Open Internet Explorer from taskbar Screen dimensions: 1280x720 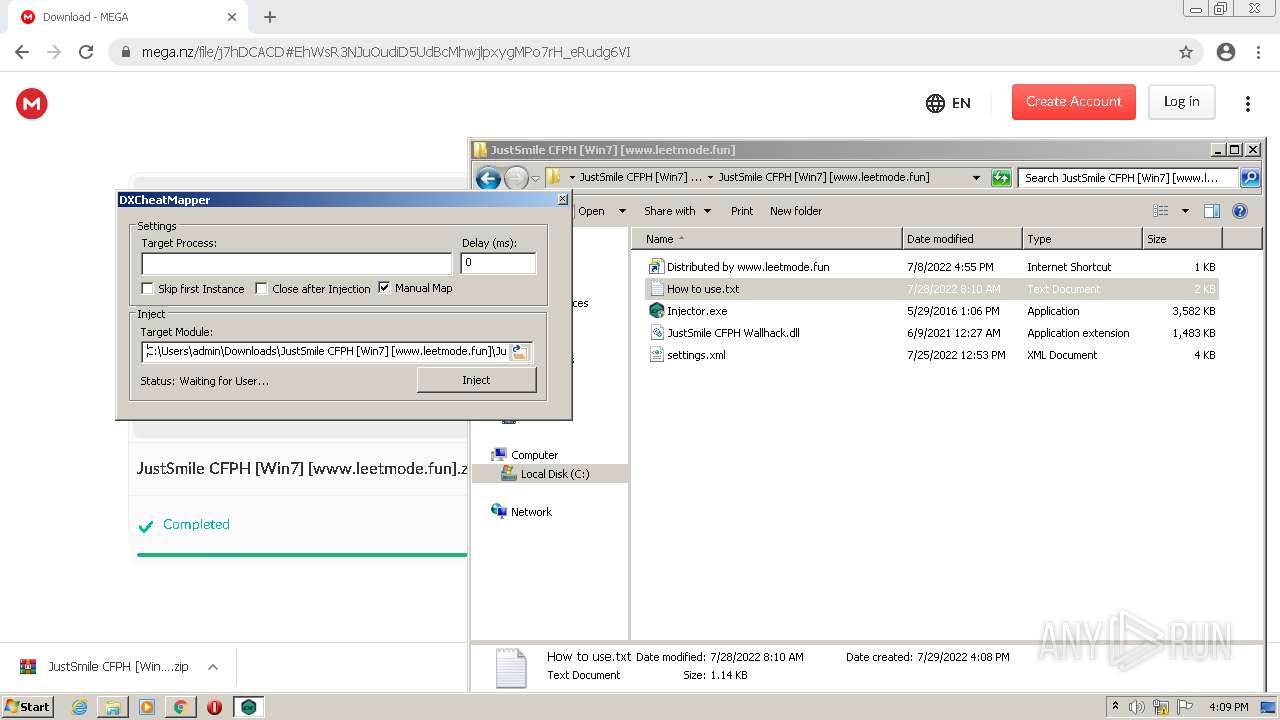(79, 707)
